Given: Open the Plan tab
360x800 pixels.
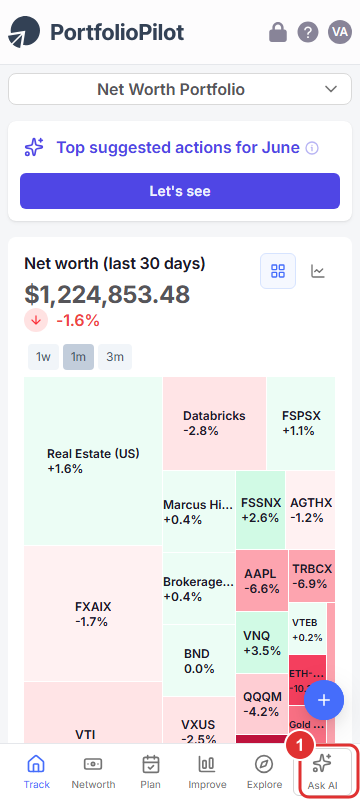Looking at the screenshot, I should (x=150, y=772).
